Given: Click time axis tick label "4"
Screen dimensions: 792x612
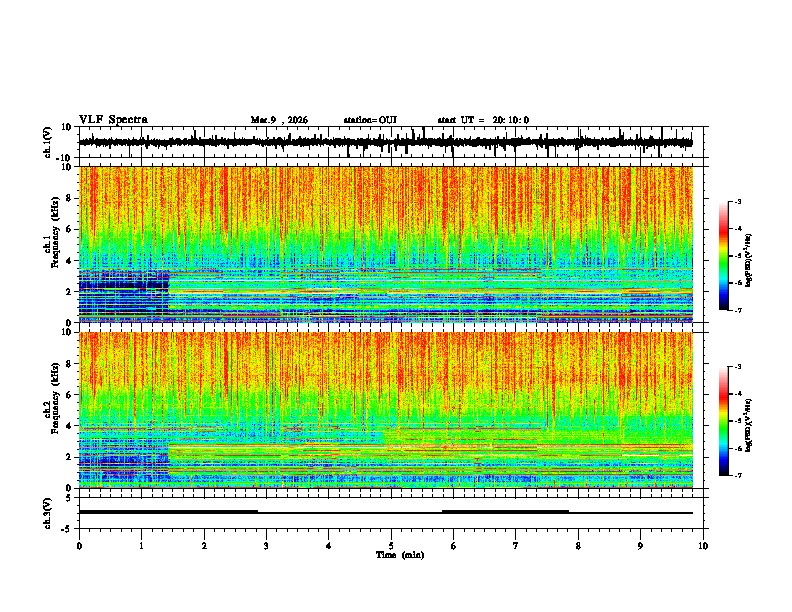Looking at the screenshot, I should 329,546.
